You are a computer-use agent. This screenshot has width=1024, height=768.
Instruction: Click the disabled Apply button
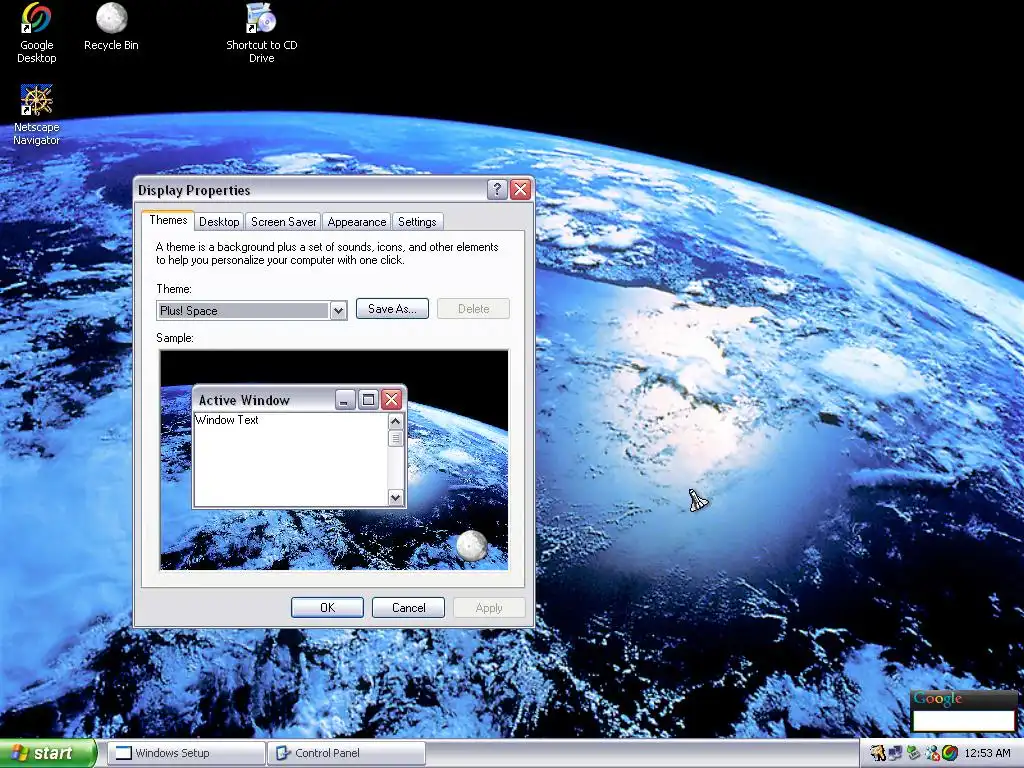[x=489, y=607]
